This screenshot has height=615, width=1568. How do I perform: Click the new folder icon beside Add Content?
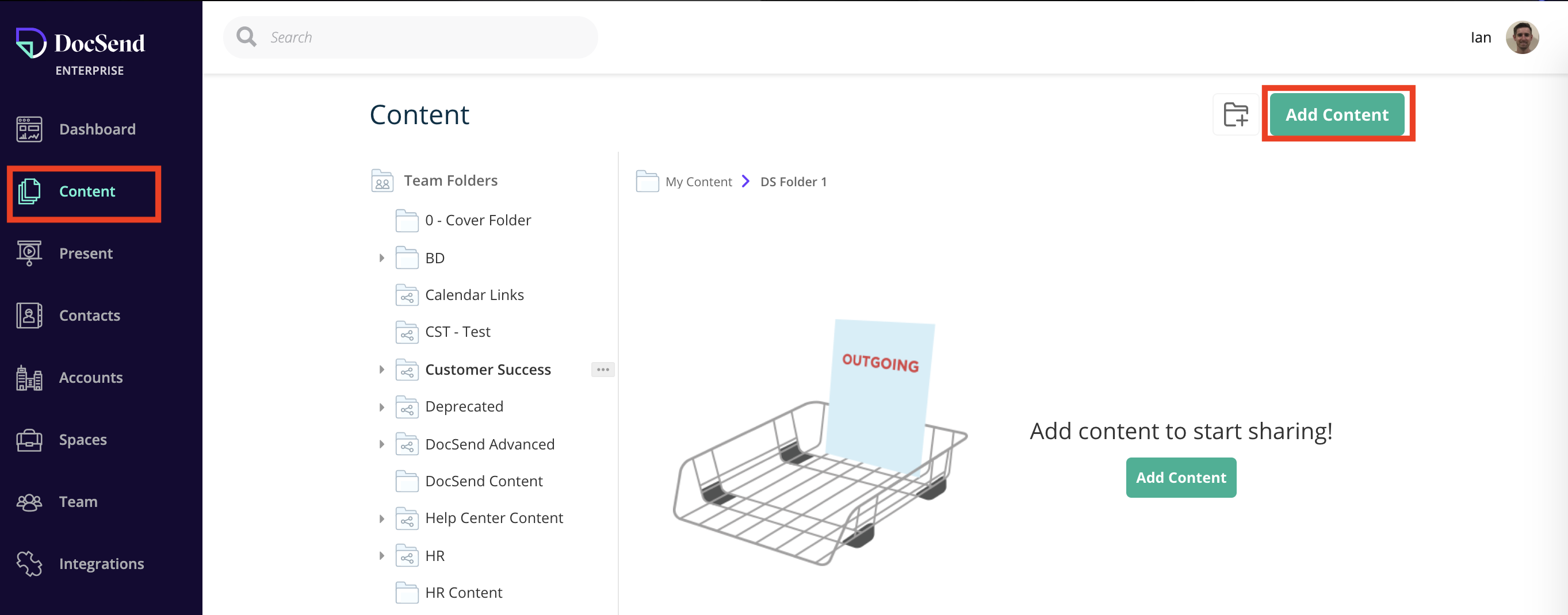coord(1235,114)
